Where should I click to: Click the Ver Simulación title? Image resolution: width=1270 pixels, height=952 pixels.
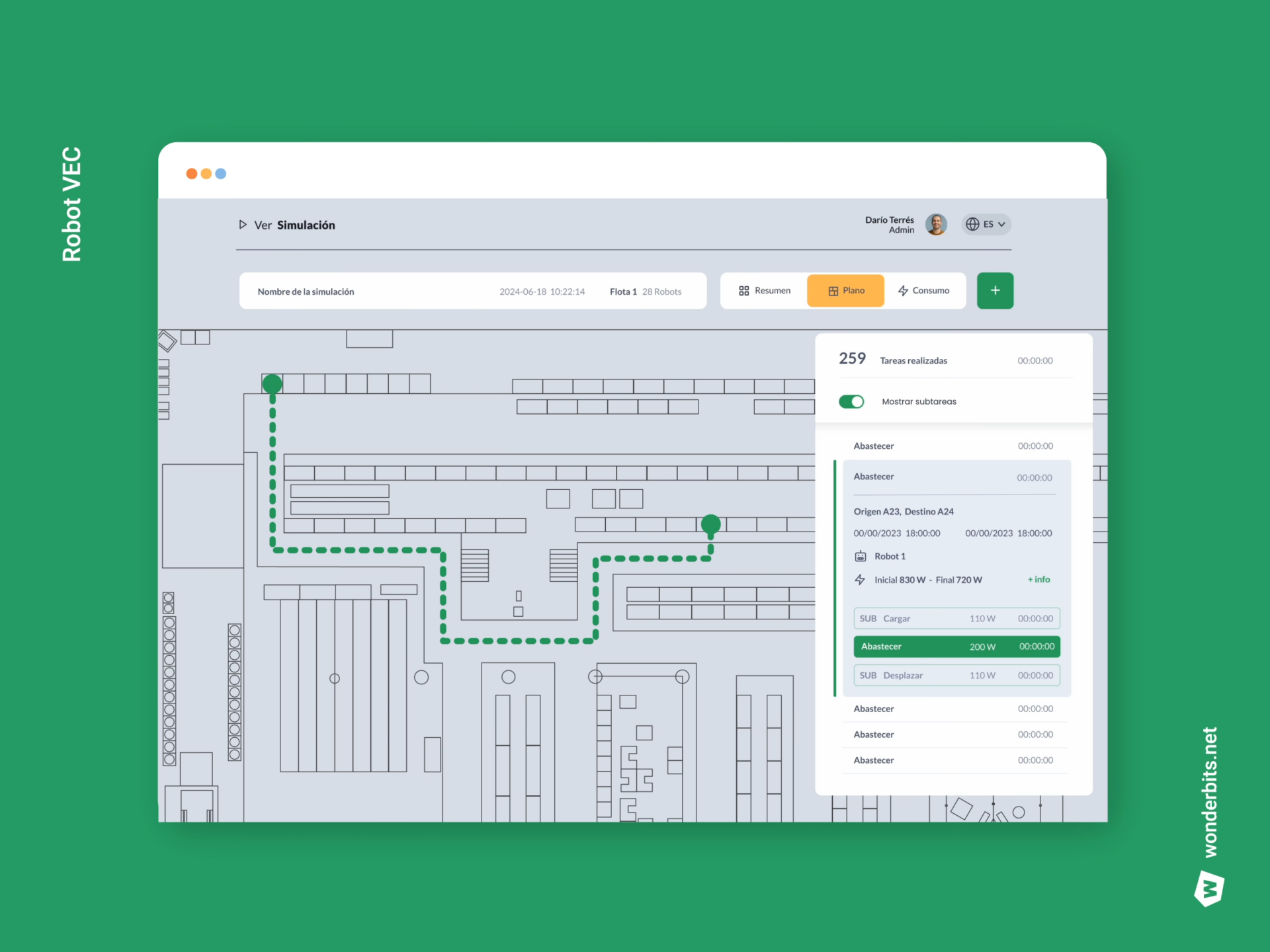[294, 225]
